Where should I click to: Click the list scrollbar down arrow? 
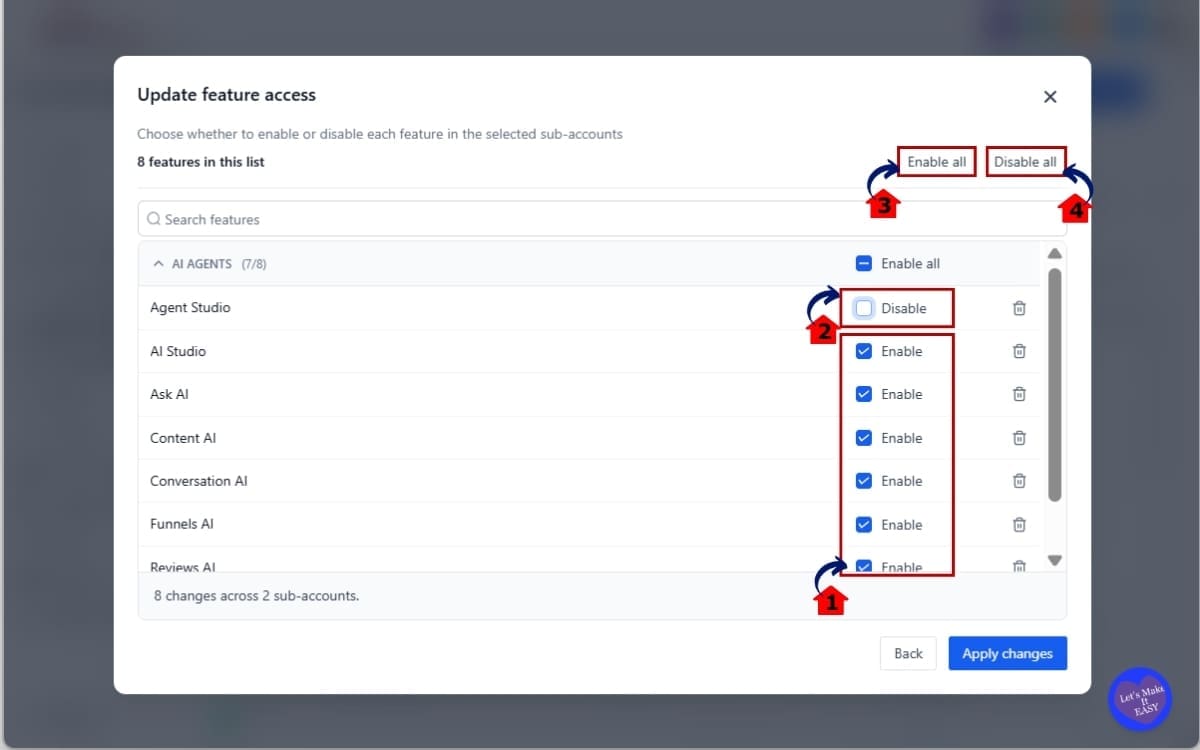1054,560
